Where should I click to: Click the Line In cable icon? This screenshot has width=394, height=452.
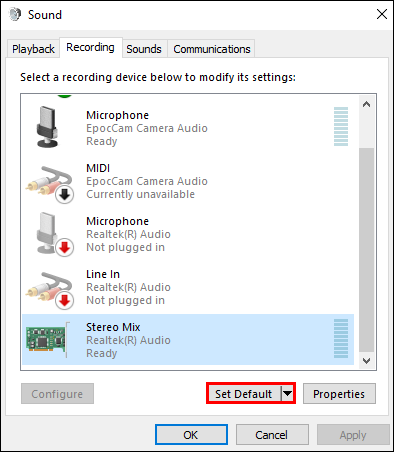click(x=50, y=291)
